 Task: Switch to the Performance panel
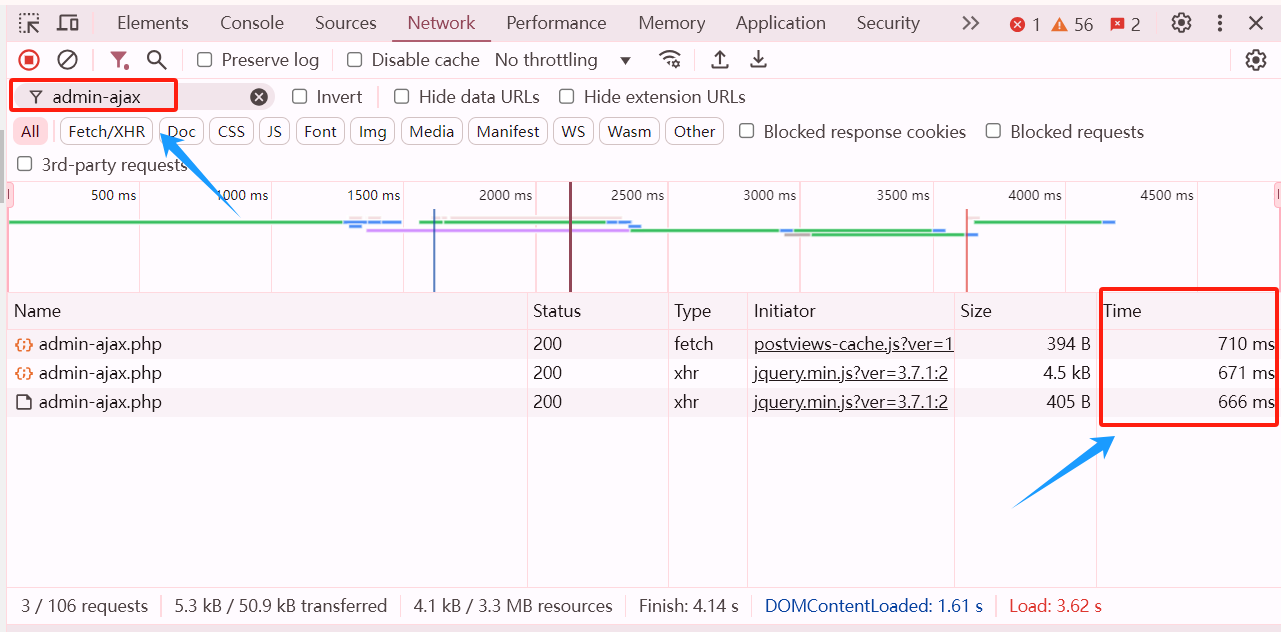click(x=556, y=22)
